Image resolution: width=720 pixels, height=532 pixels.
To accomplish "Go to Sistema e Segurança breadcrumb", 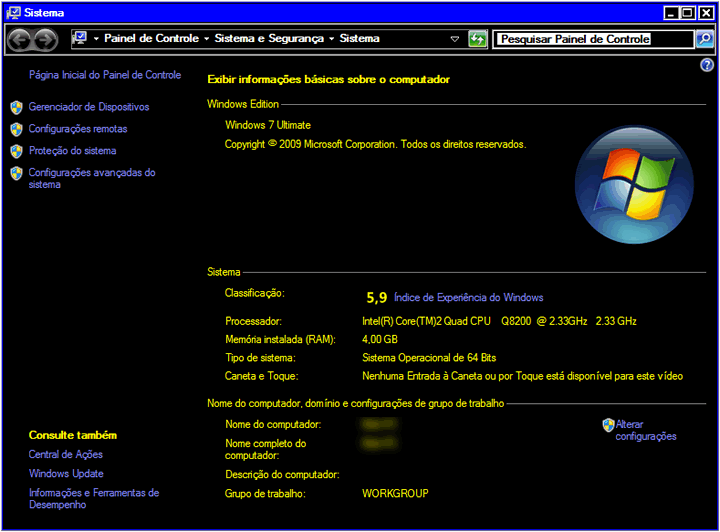I will [269, 38].
